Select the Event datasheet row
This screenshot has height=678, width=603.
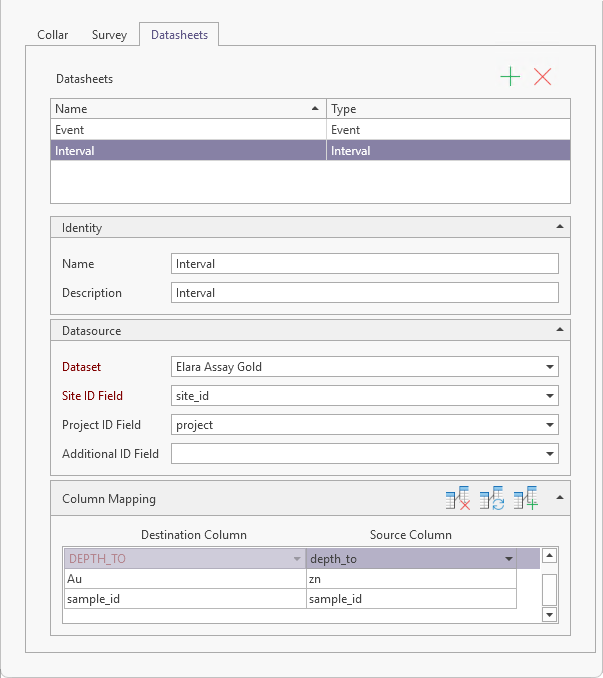[190, 130]
